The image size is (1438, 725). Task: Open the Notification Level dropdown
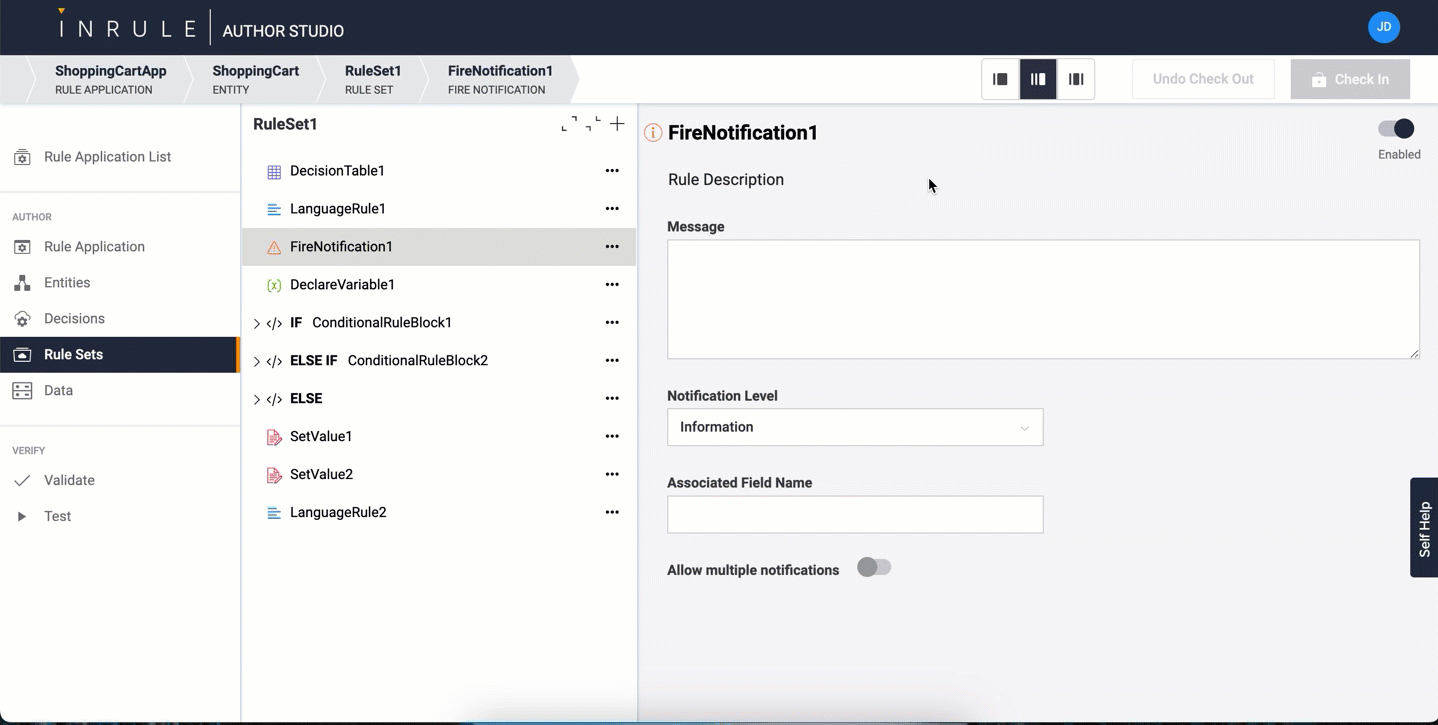(x=855, y=427)
